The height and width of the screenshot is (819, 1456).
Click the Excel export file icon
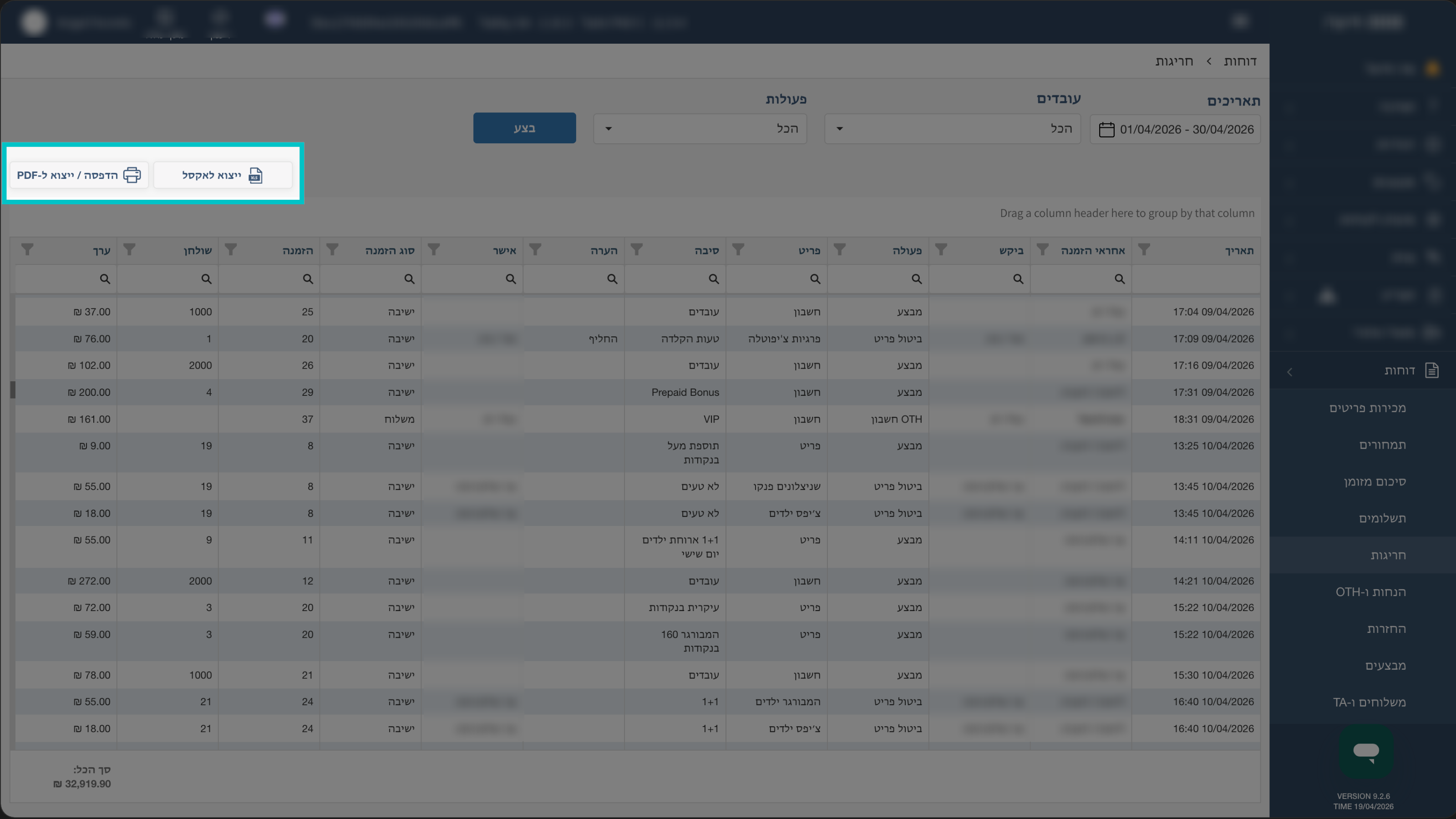click(255, 175)
